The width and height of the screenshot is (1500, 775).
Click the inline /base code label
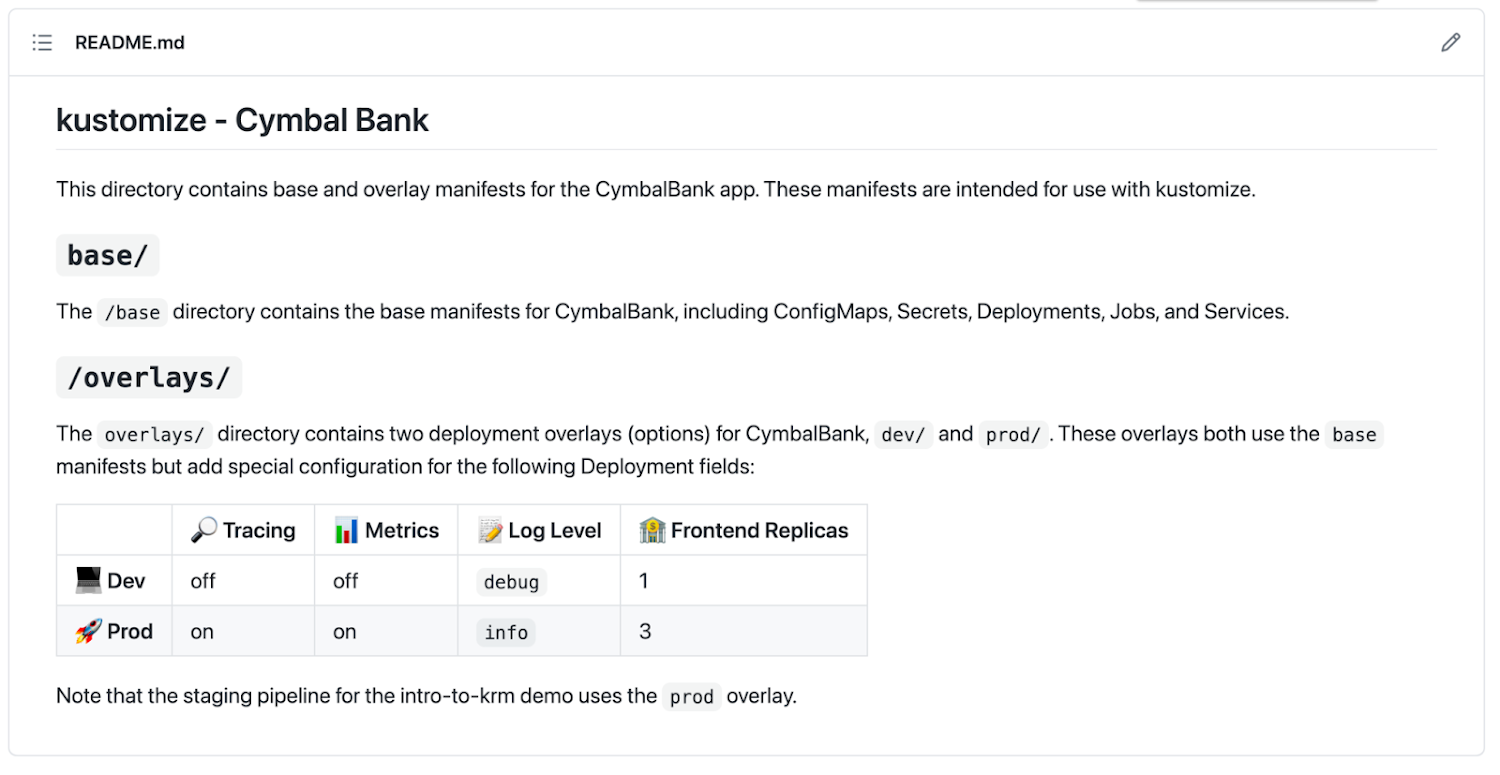132,312
